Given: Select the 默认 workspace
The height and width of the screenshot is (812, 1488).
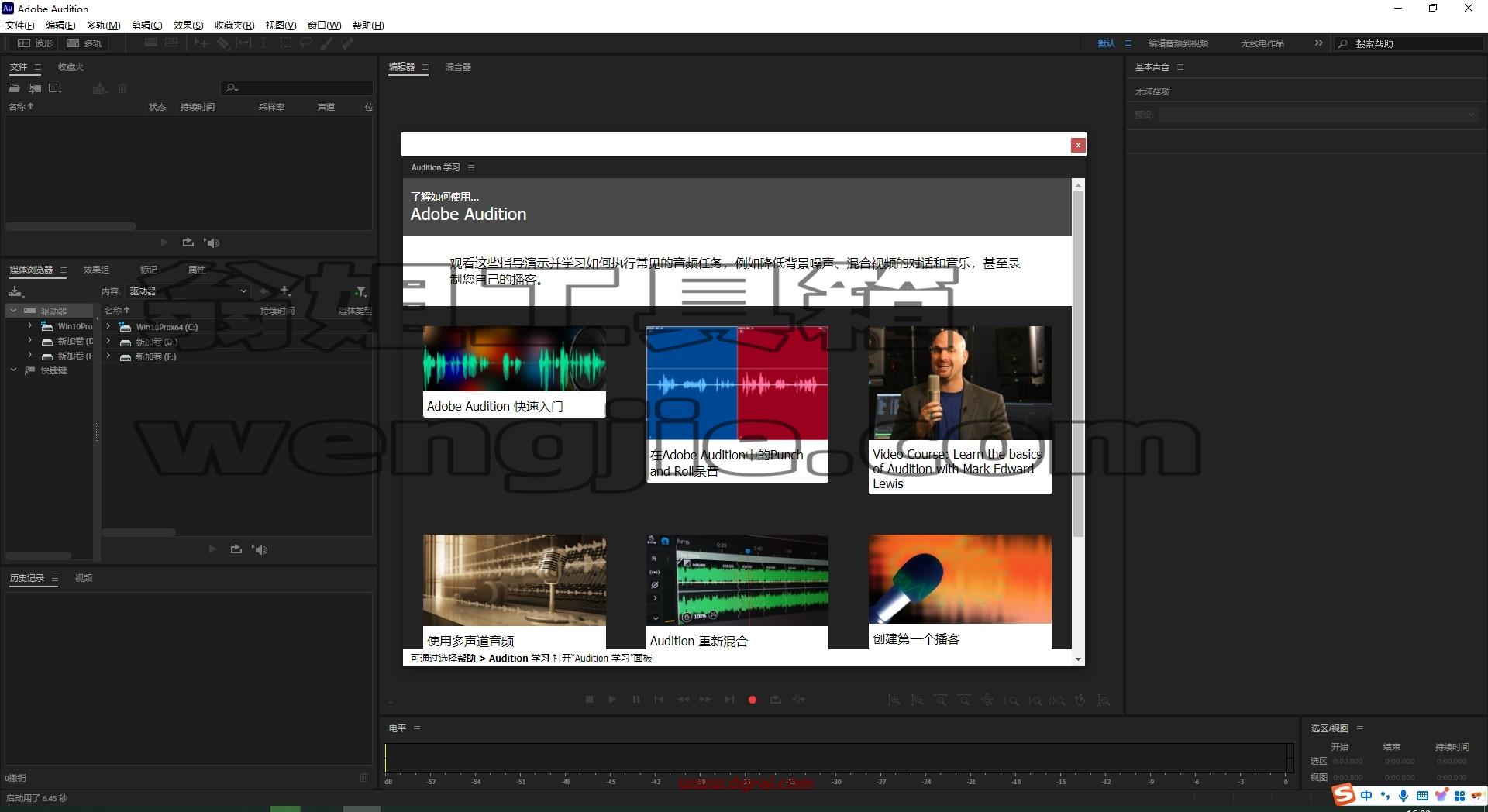Looking at the screenshot, I should (1106, 43).
